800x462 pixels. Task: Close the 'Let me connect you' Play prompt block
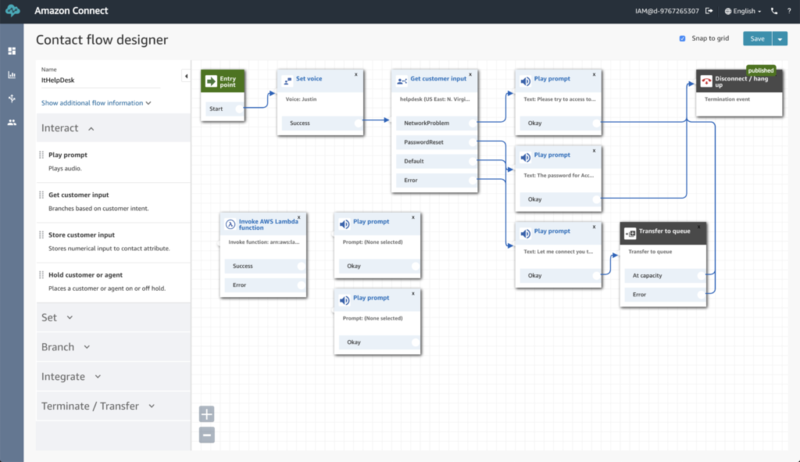pos(594,227)
